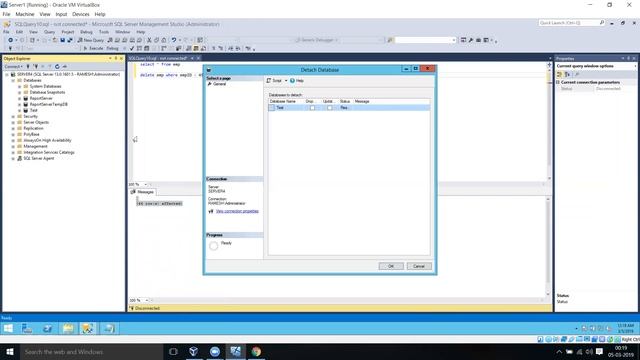The image size is (640, 360).
Task: Expand the ReportServer database node
Action: (x=19, y=98)
